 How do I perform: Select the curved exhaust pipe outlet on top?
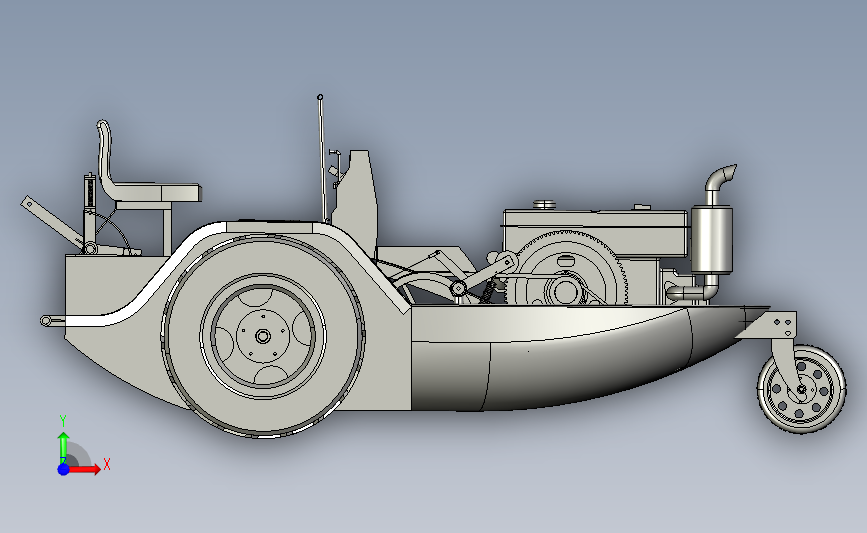pos(720,178)
